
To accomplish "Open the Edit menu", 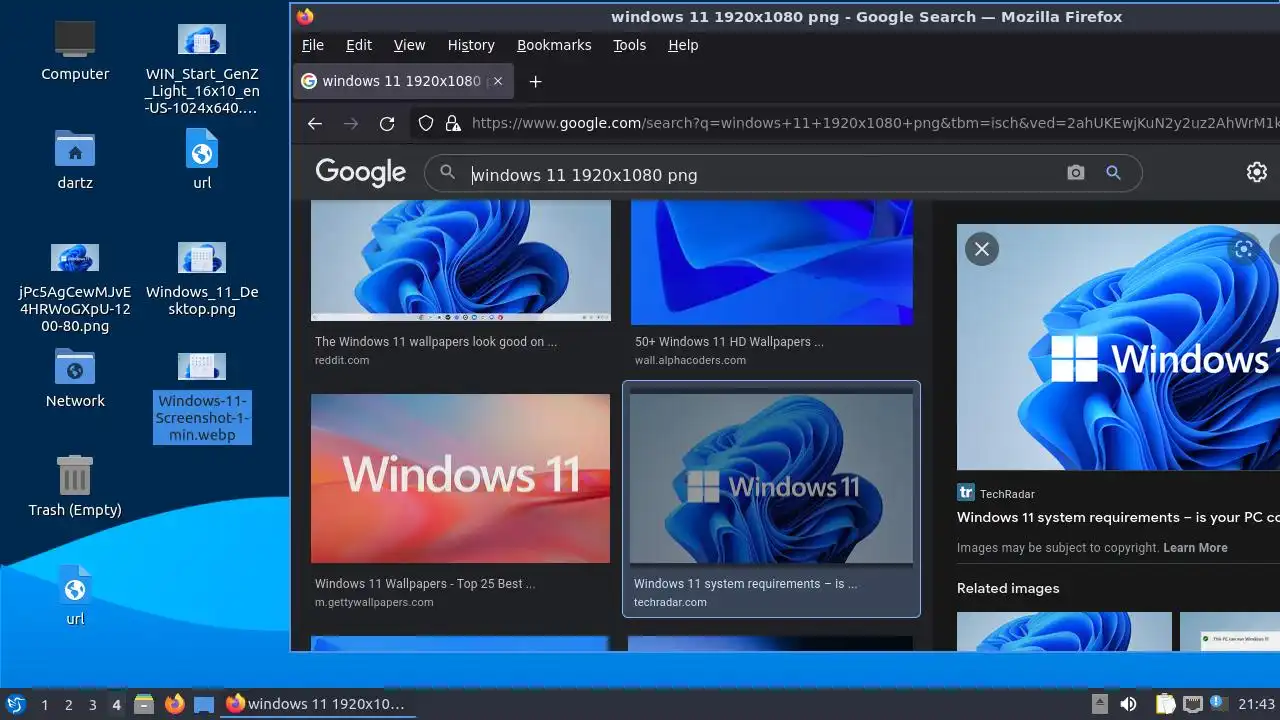I will [x=359, y=45].
